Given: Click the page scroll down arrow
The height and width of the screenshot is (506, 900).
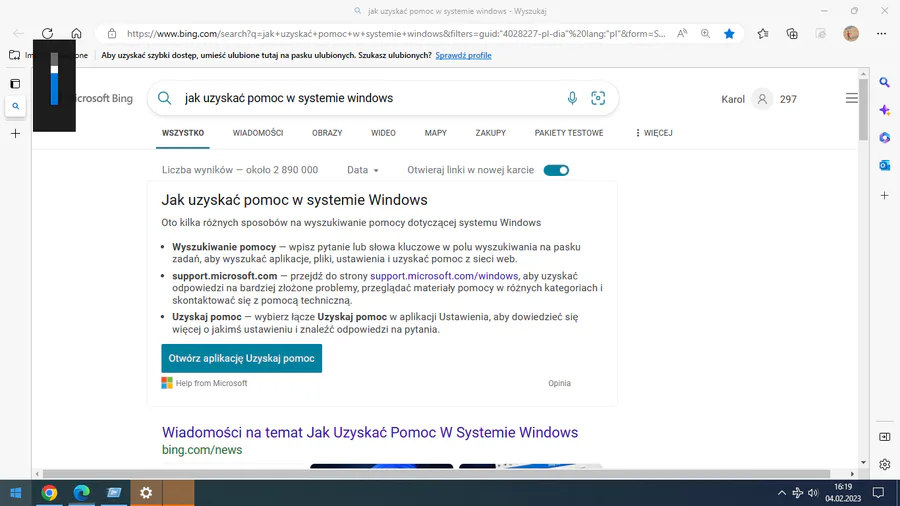Looking at the screenshot, I should (x=863, y=462).
